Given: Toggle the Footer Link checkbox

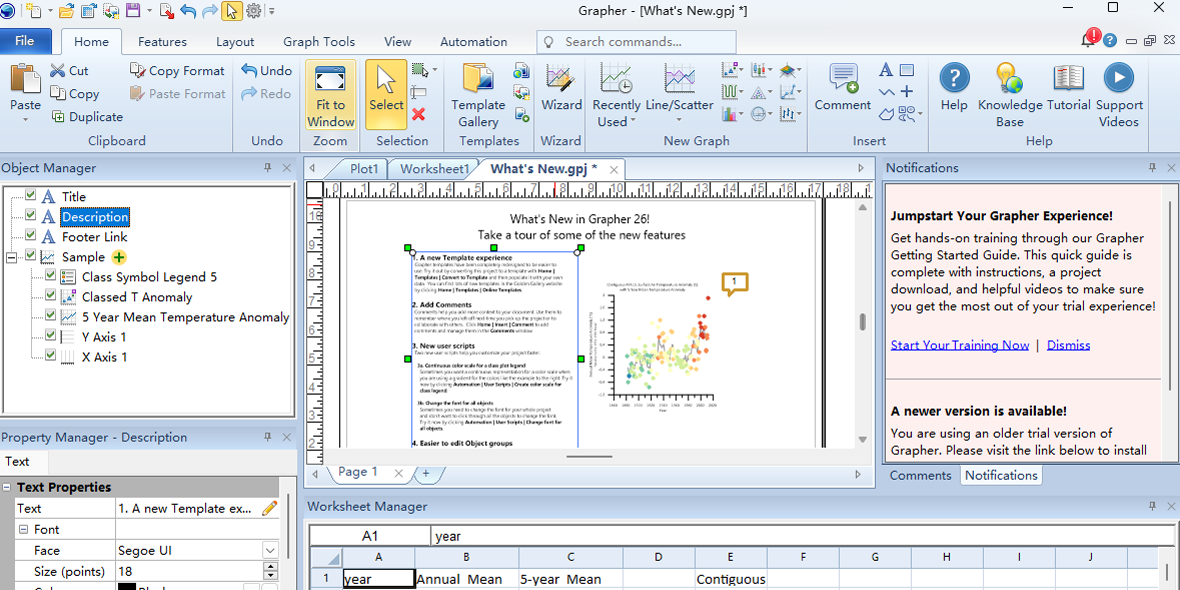Looking at the screenshot, I should 30,236.
